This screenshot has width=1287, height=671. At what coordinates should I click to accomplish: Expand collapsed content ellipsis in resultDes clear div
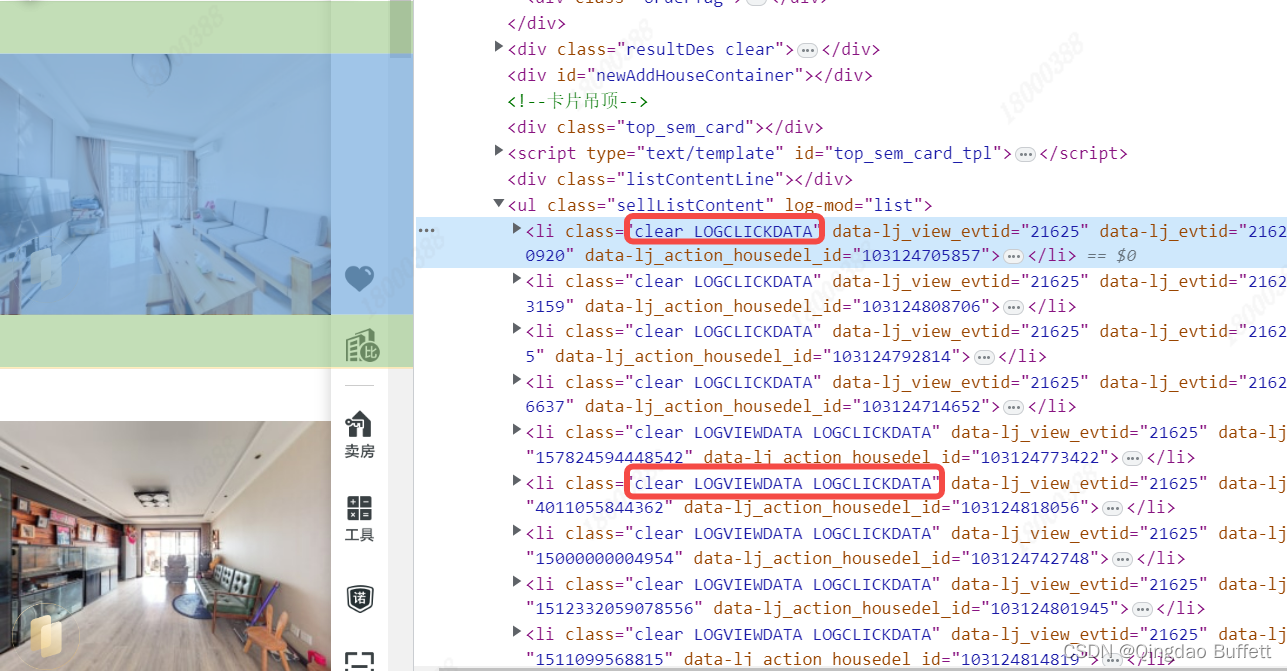pos(808,50)
